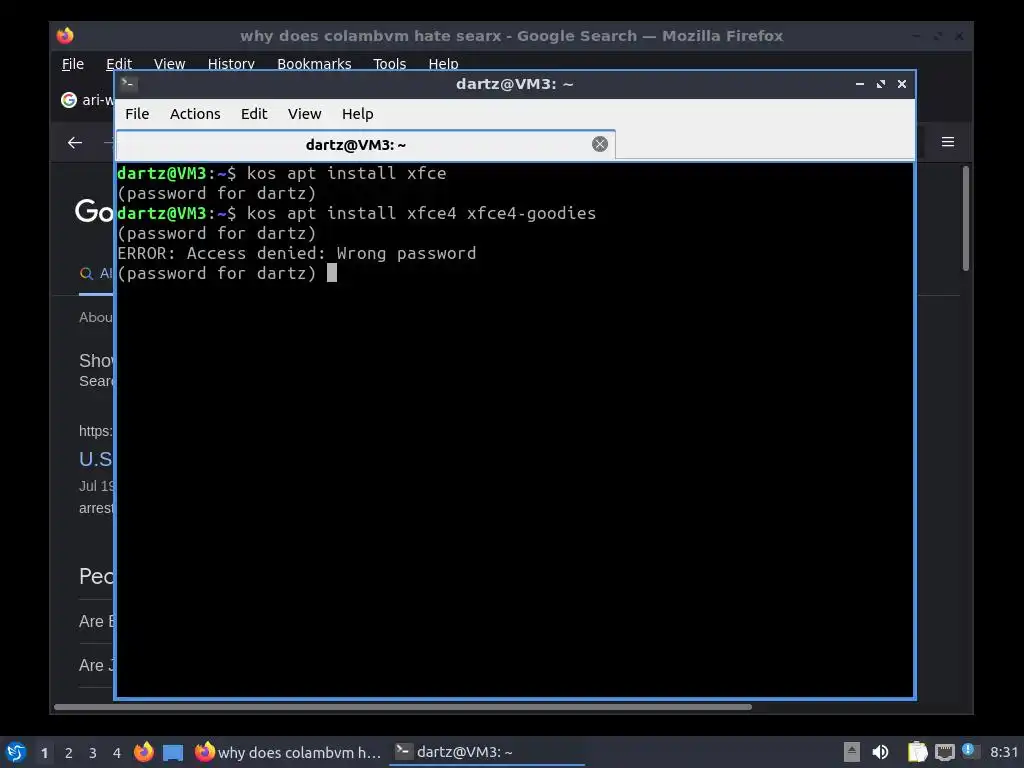
Task: Click the panel clock showing 8:31
Action: 1004,752
